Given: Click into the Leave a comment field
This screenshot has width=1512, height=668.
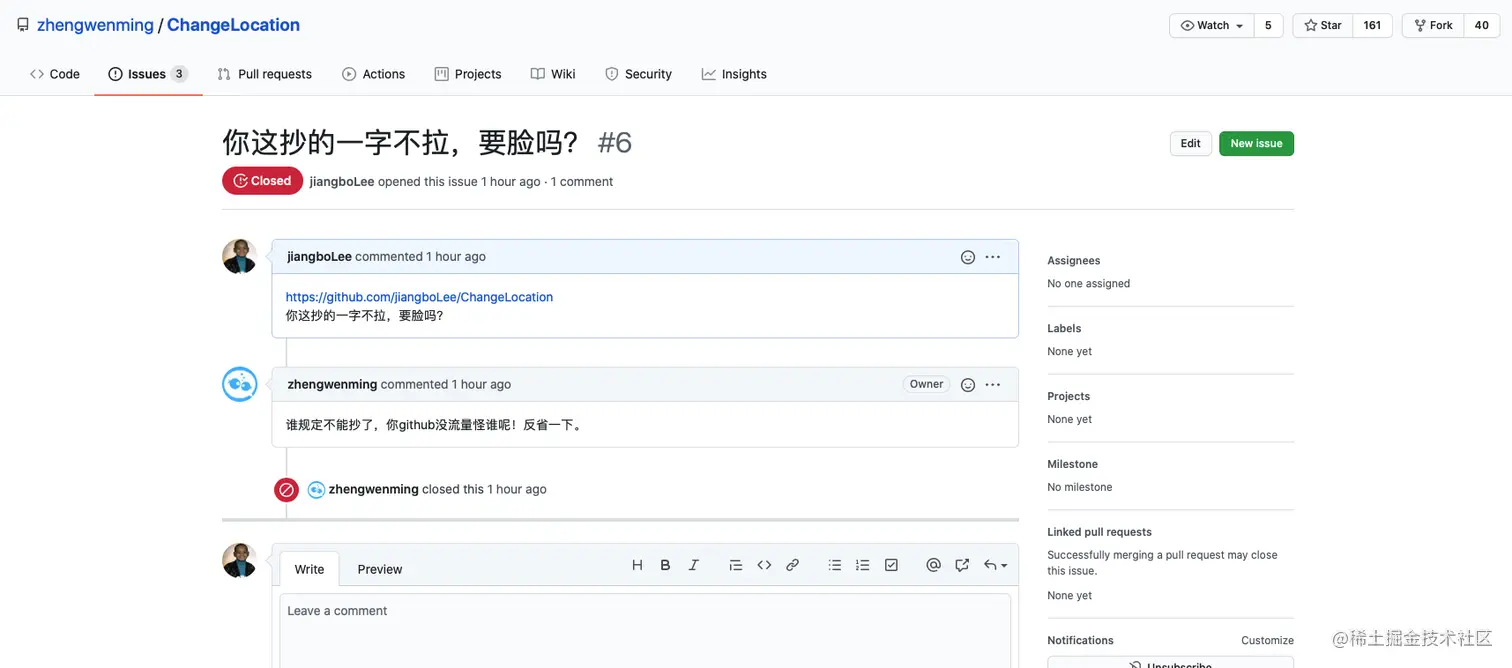Looking at the screenshot, I should pos(645,631).
